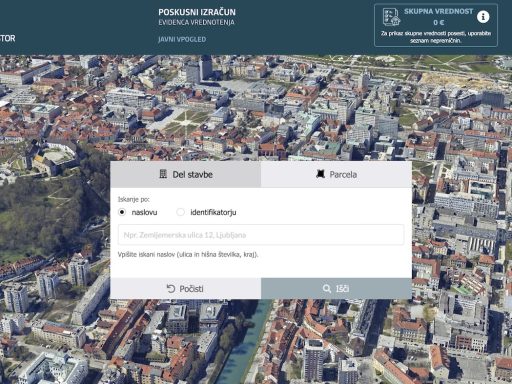Click the Počisti reset button
Image resolution: width=512 pixels, height=384 pixels.
coord(186,289)
